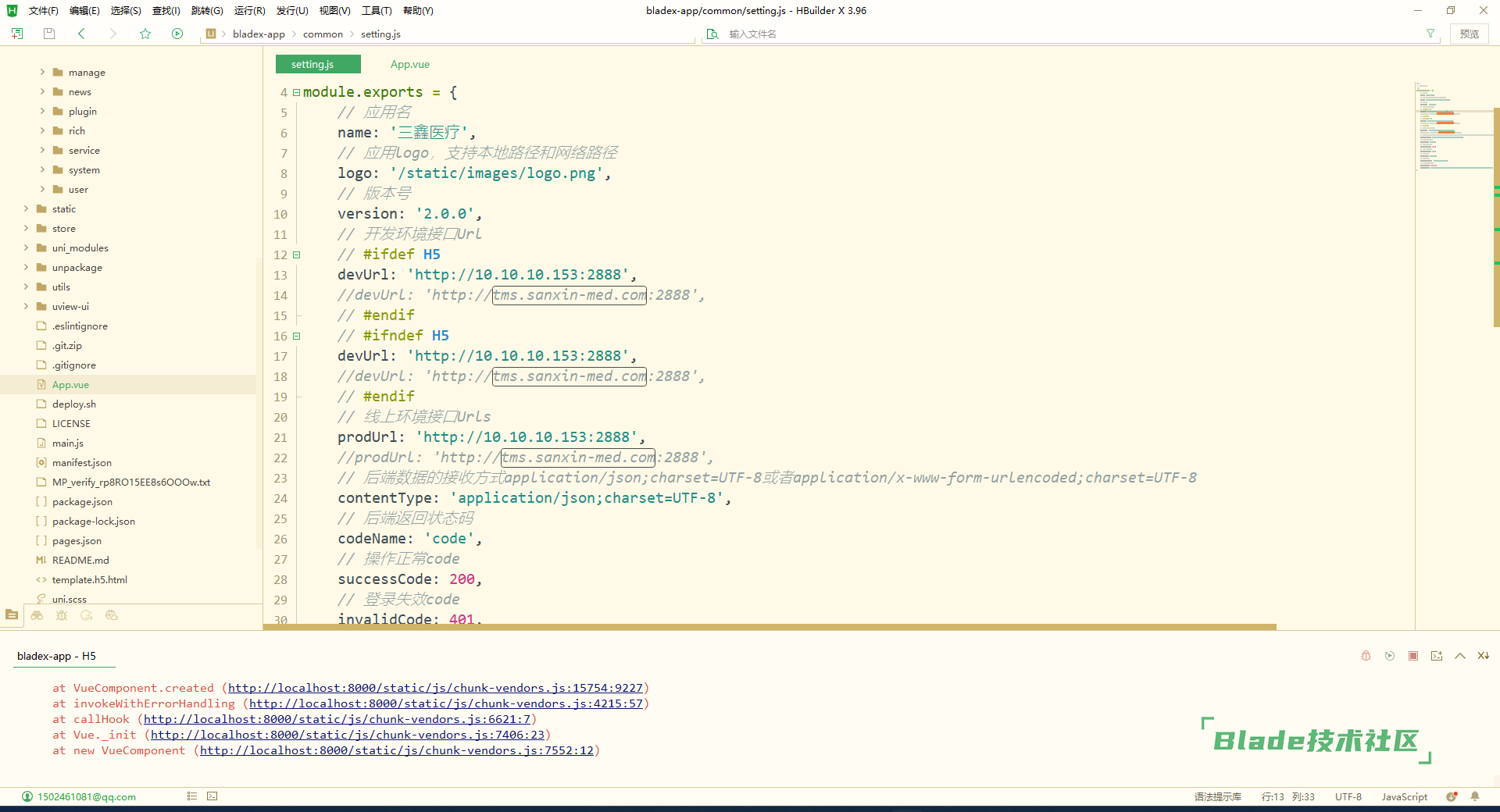The width and height of the screenshot is (1500, 812).
Task: Click the user account icon in the status bar
Action: [x=27, y=796]
